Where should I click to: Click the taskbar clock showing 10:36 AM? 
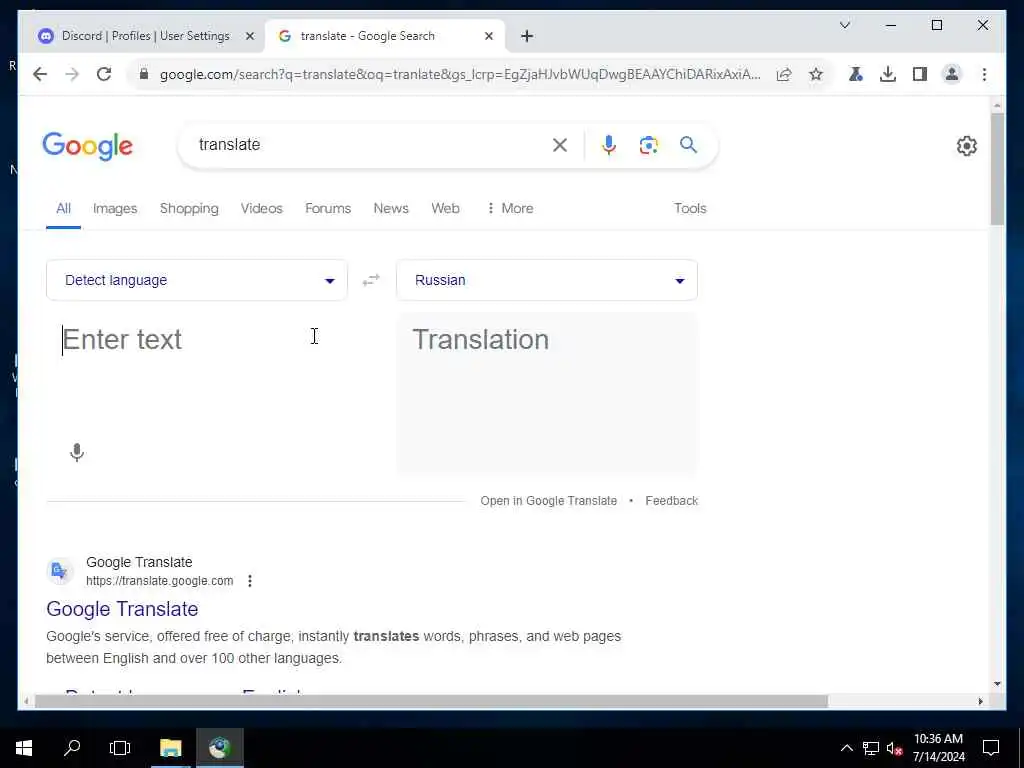click(938, 748)
